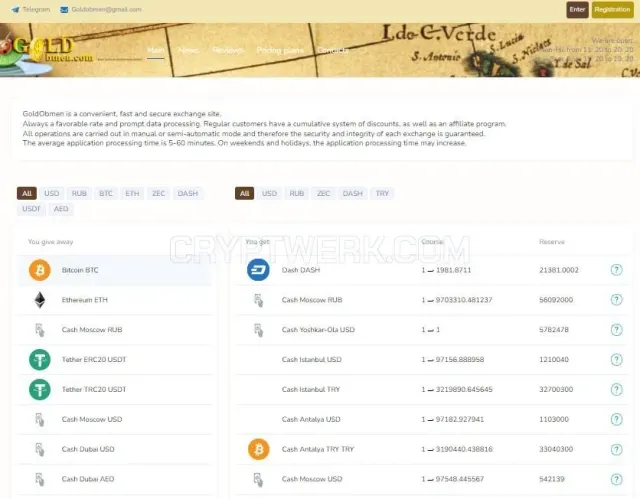The image size is (640, 499).
Task: Choose Cash Istanbul TRY label
Action: point(311,389)
